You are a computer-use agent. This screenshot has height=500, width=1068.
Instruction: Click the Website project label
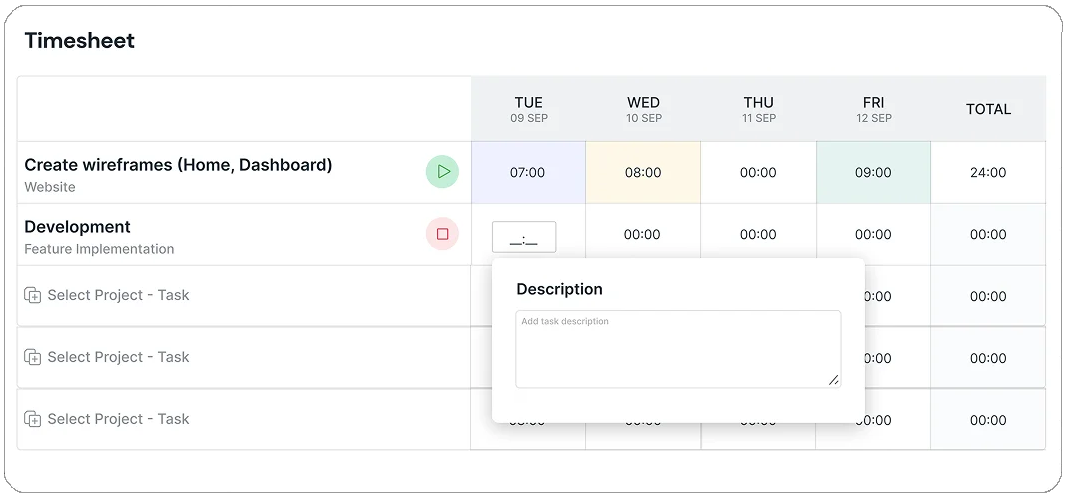point(50,187)
